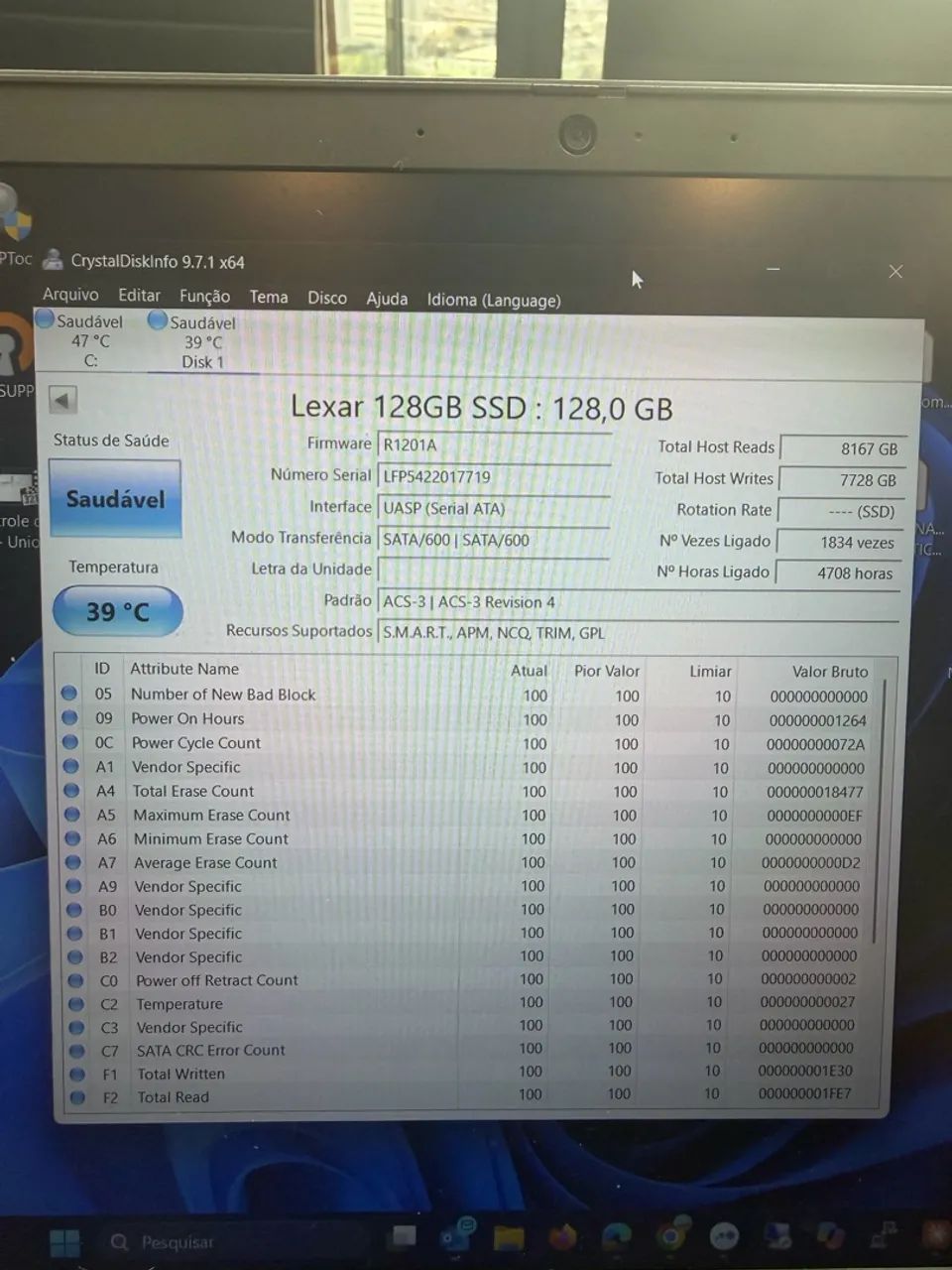Click the Número Serial field
This screenshot has height=1270, width=952.
[x=493, y=476]
